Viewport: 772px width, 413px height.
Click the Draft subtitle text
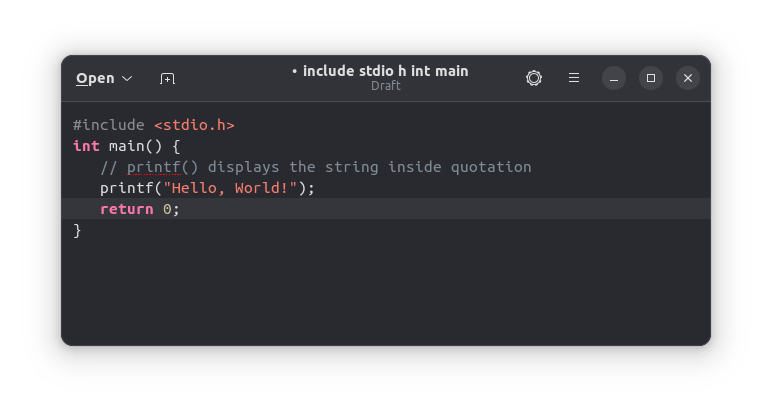[385, 86]
